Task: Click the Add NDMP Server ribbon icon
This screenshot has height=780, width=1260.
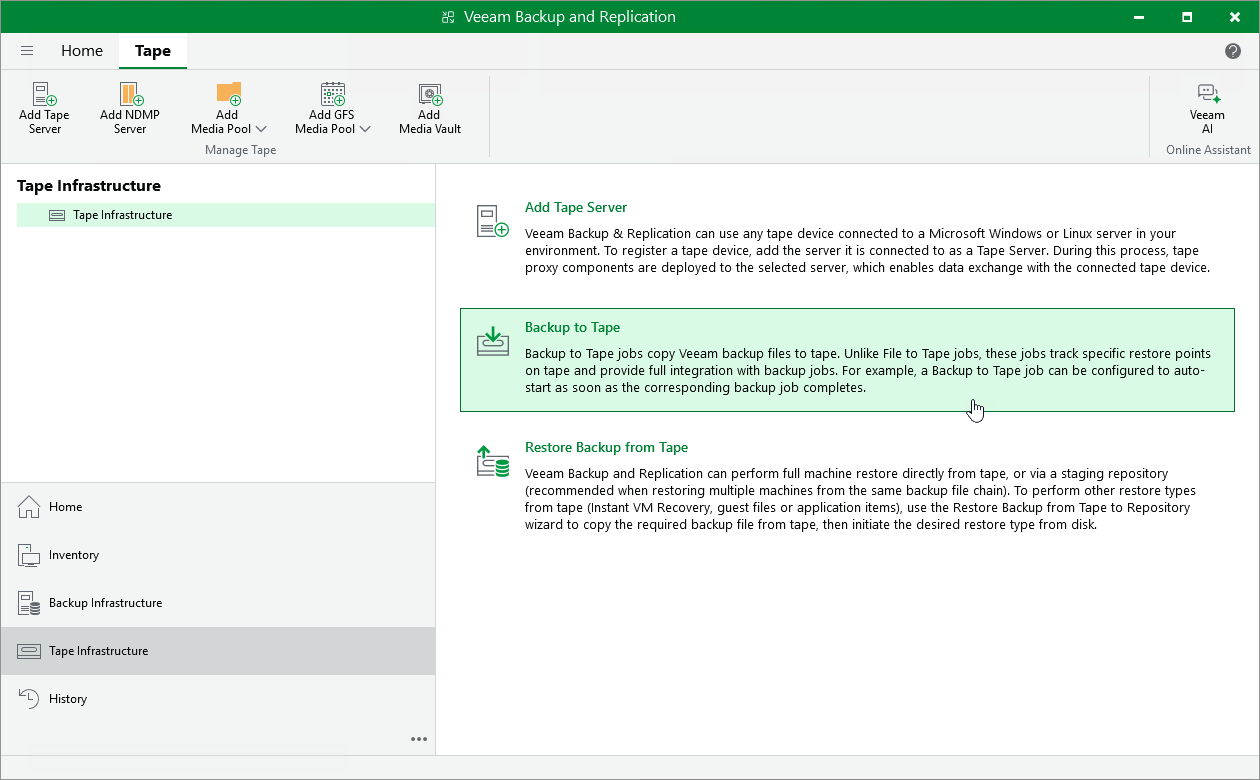Action: coord(130,95)
